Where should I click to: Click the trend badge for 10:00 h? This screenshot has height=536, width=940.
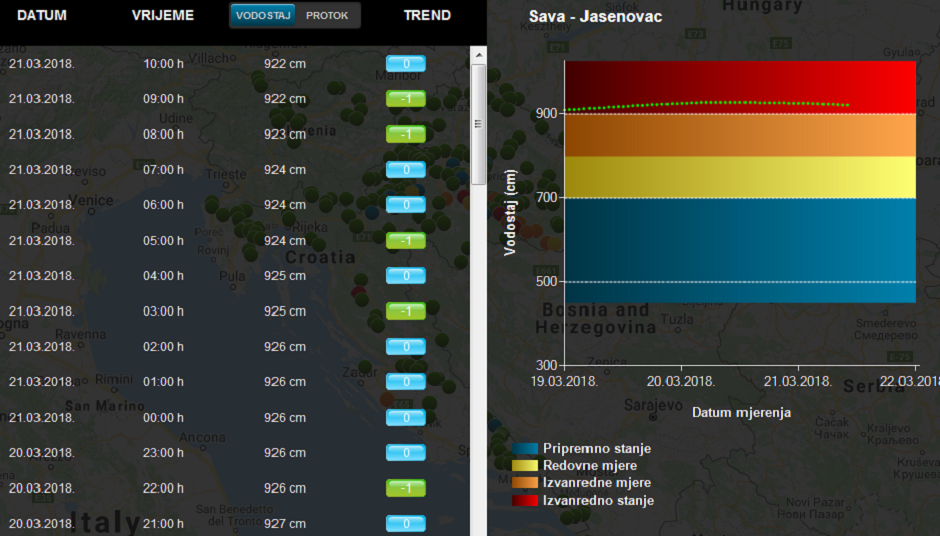coord(406,64)
